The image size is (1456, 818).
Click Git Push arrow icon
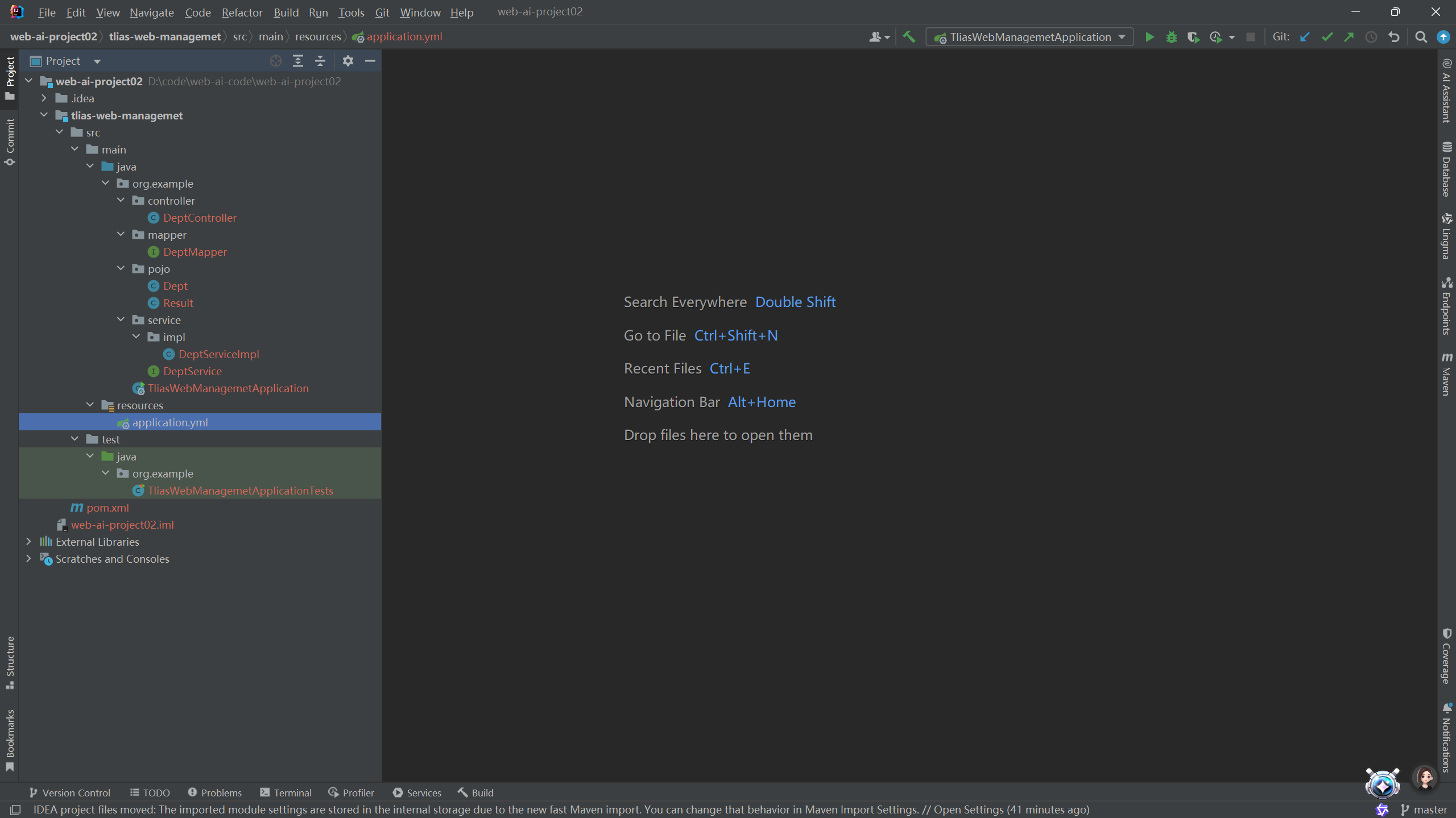(x=1349, y=37)
